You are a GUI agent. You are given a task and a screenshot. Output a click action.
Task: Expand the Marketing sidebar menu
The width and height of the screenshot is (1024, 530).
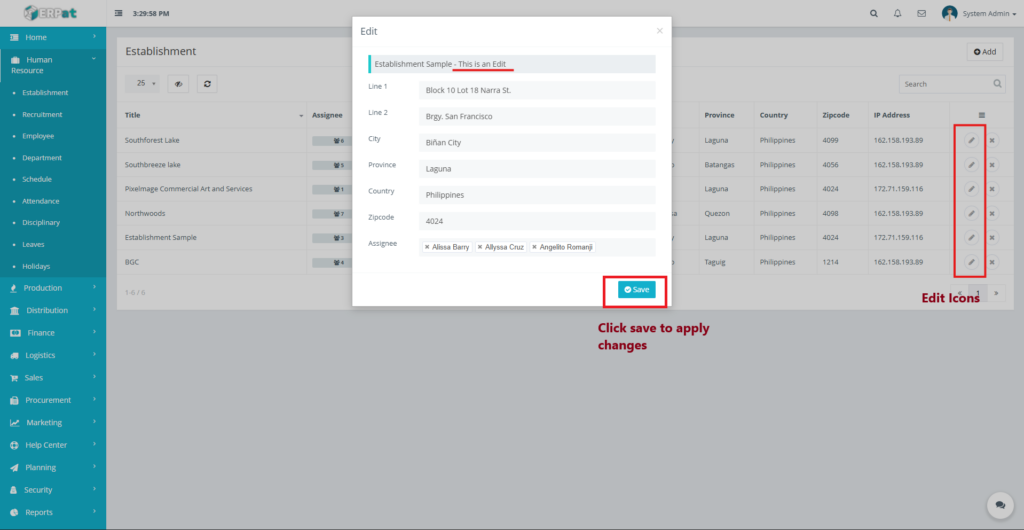coord(53,422)
